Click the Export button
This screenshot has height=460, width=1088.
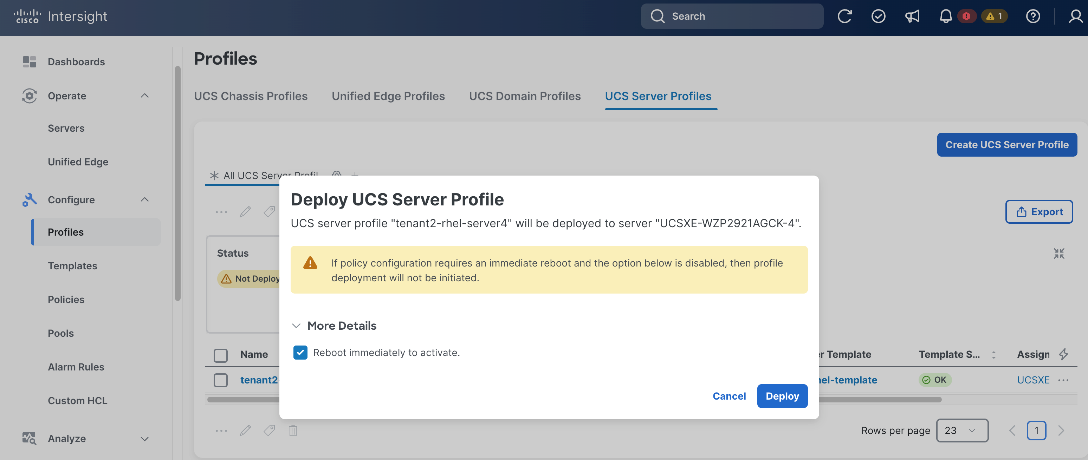point(1039,212)
